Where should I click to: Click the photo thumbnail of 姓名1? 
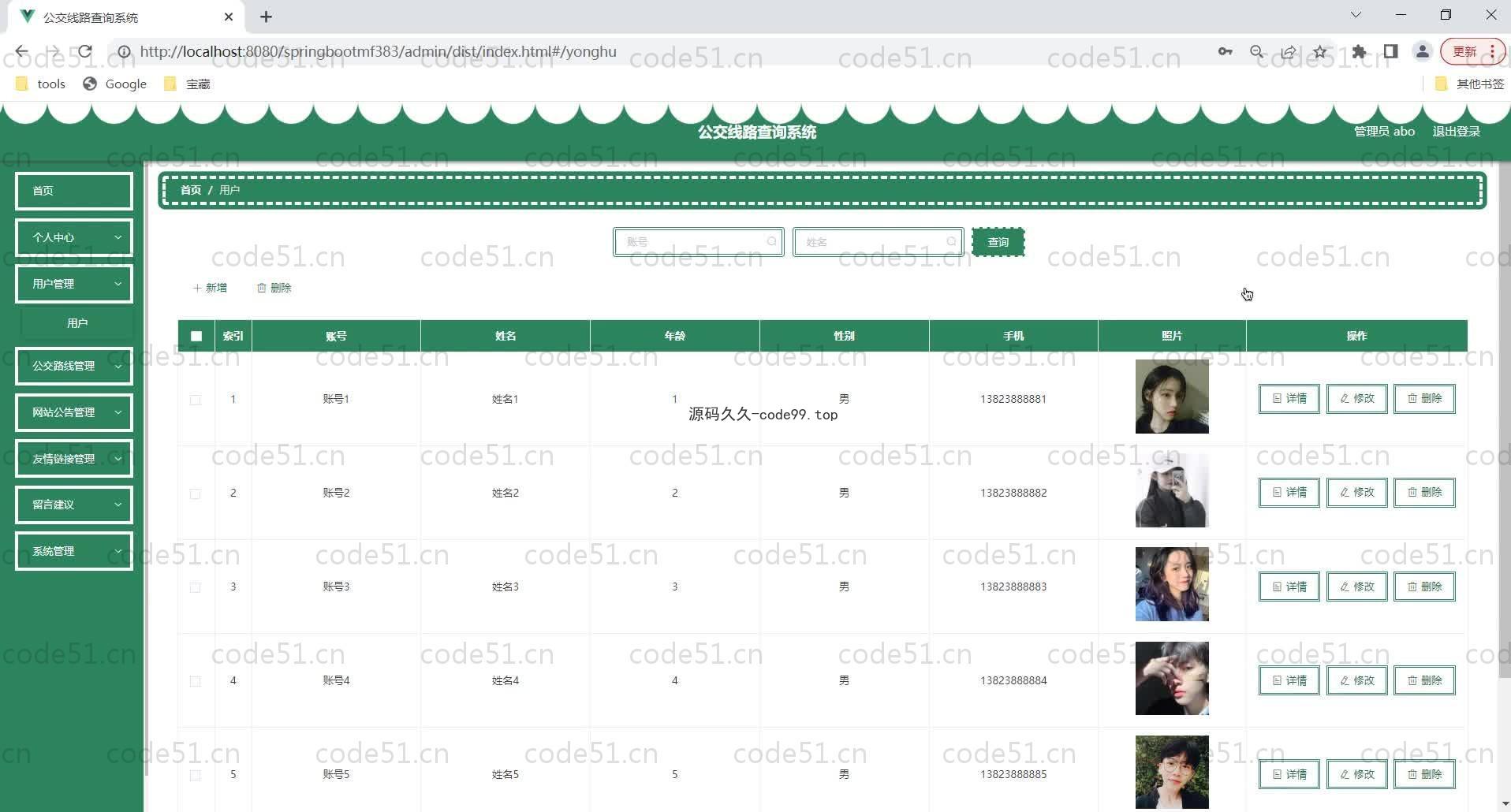[1172, 397]
